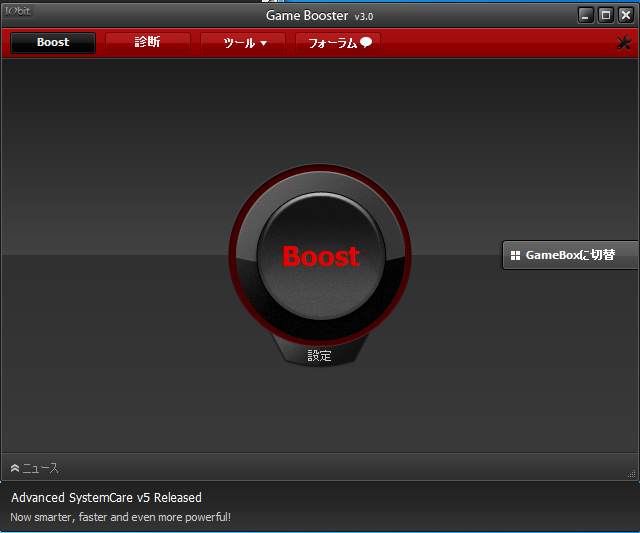Open the ツール dropdown menu
The height and width of the screenshot is (533, 640).
(x=243, y=42)
